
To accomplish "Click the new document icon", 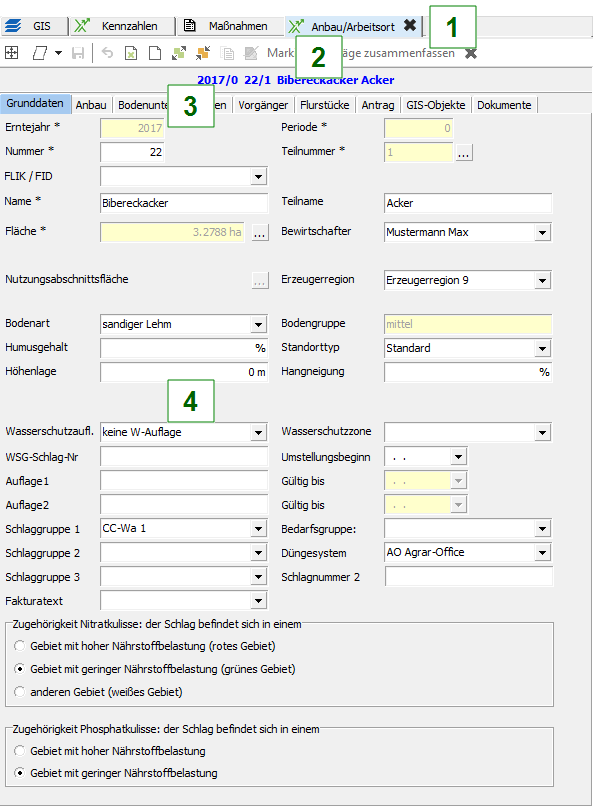I will coord(154,53).
